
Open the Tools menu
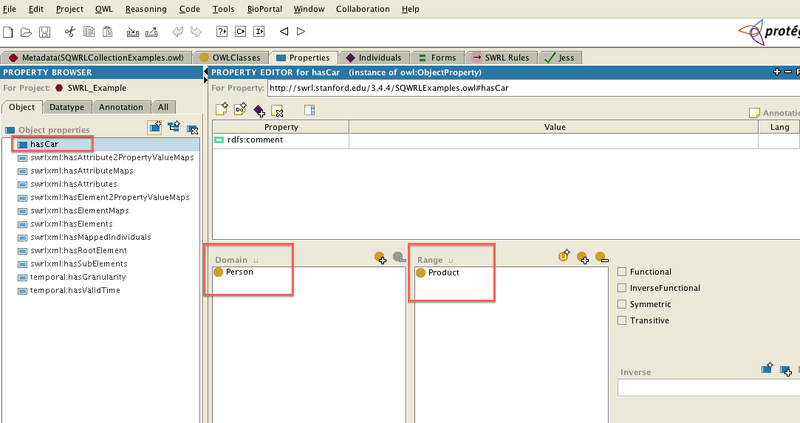(223, 9)
